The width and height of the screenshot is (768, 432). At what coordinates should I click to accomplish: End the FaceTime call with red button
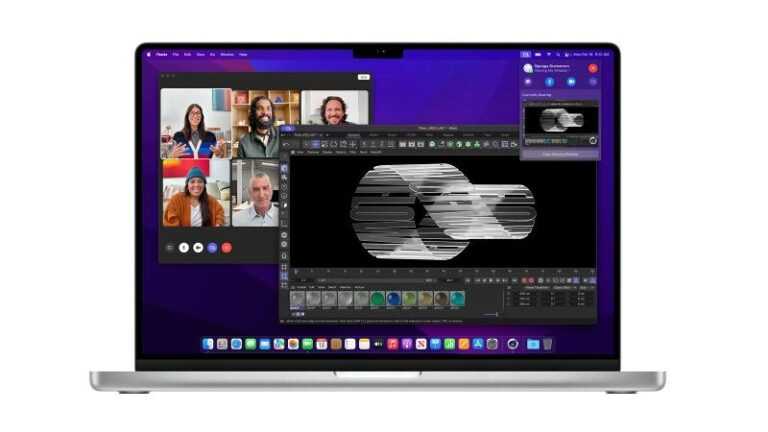click(x=226, y=248)
